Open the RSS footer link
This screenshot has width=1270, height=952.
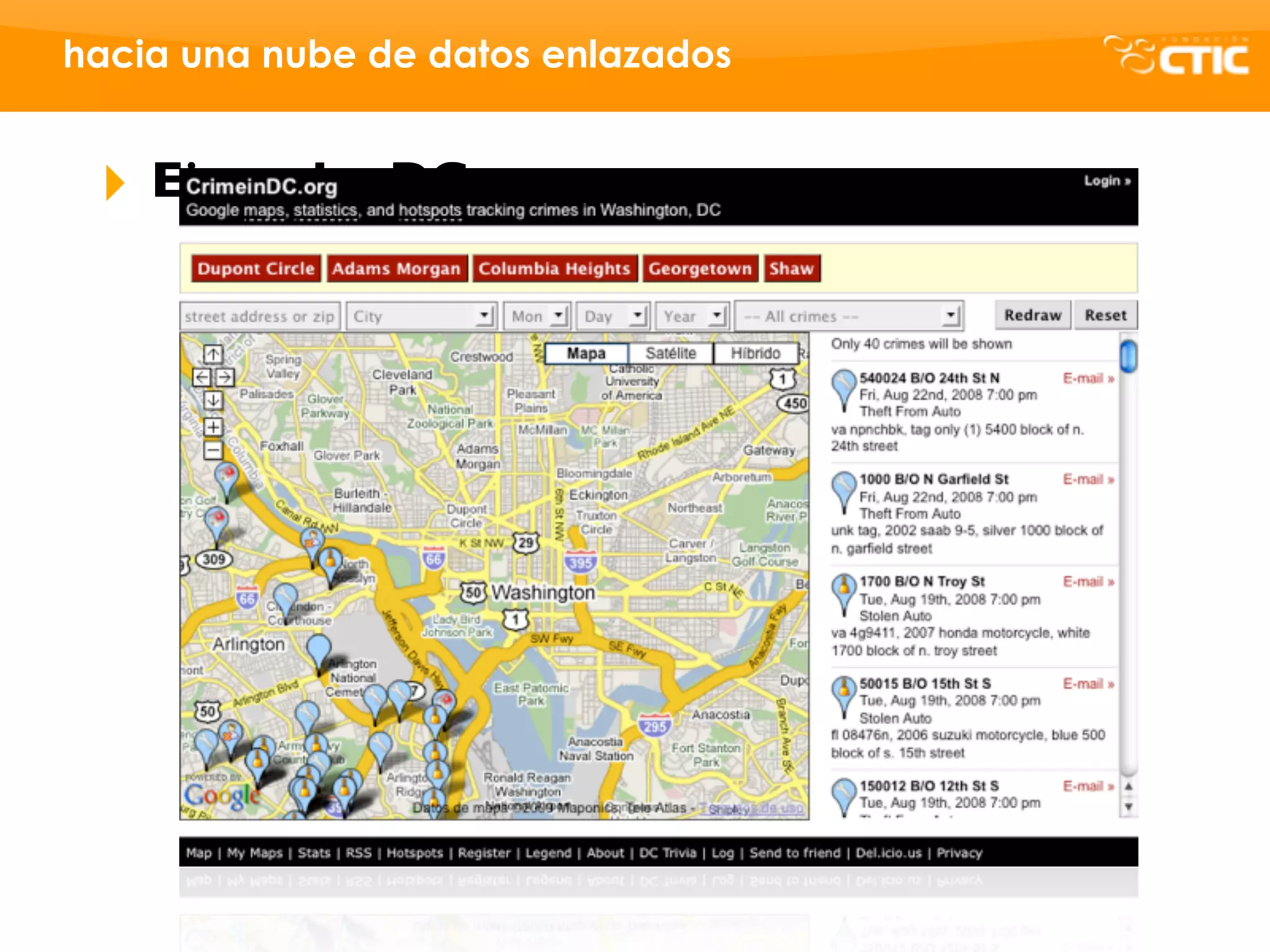coord(358,853)
